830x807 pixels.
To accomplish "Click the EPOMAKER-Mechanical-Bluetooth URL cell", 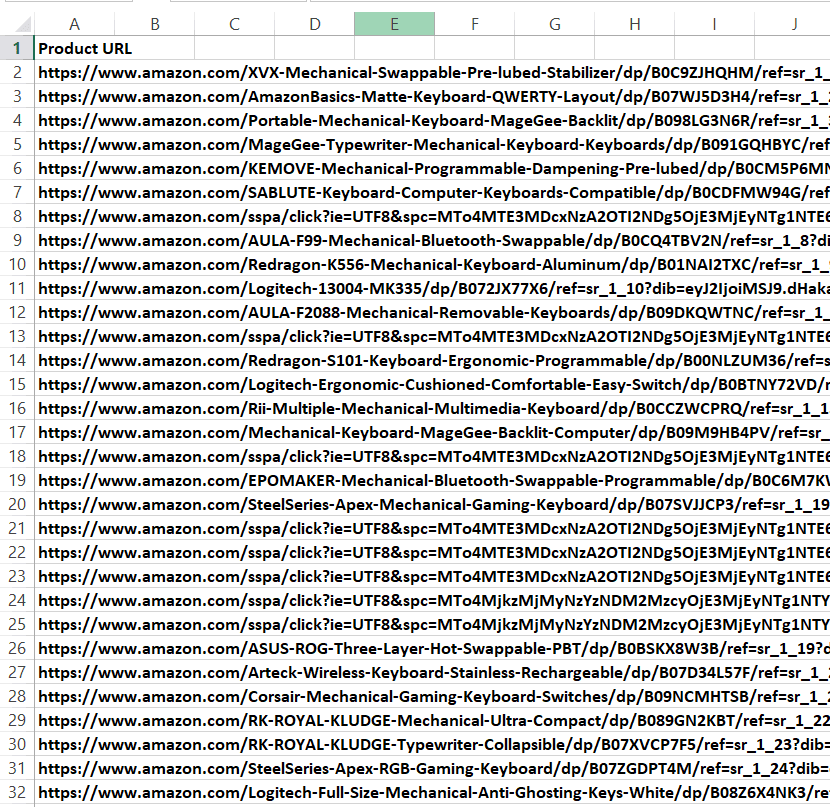I will point(432,480).
